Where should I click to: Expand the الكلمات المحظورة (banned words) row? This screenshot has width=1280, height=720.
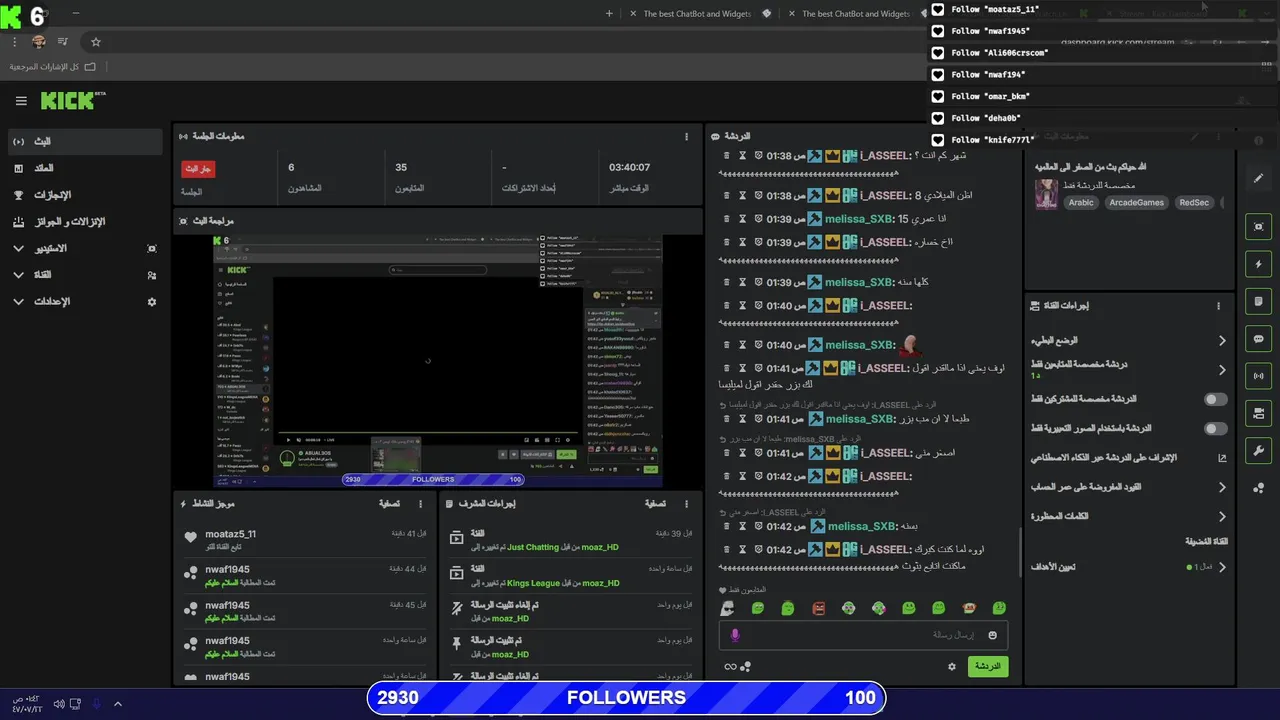1128,516
